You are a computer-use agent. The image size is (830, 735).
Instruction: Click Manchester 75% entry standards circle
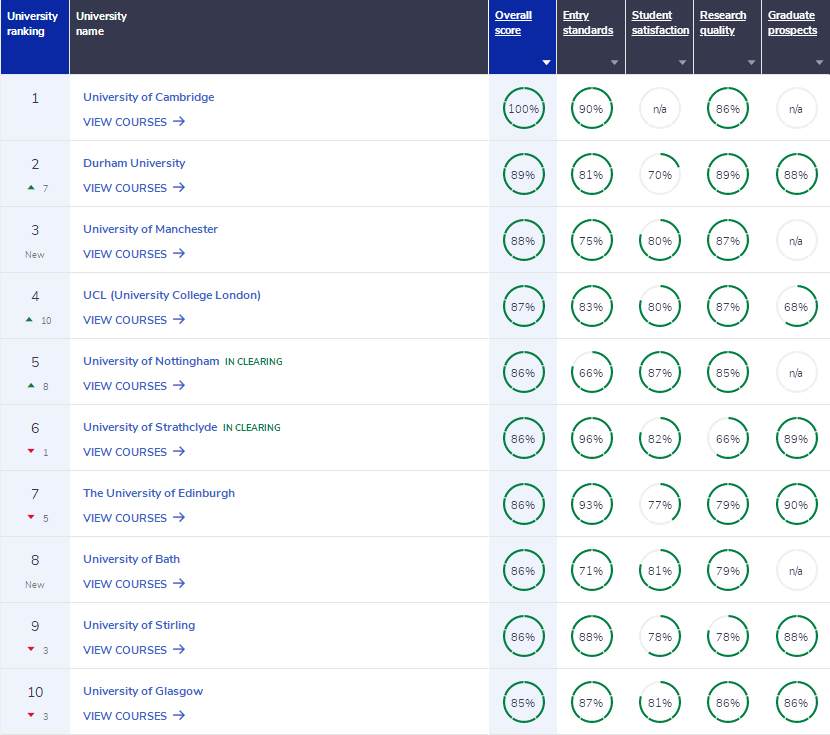(x=591, y=241)
